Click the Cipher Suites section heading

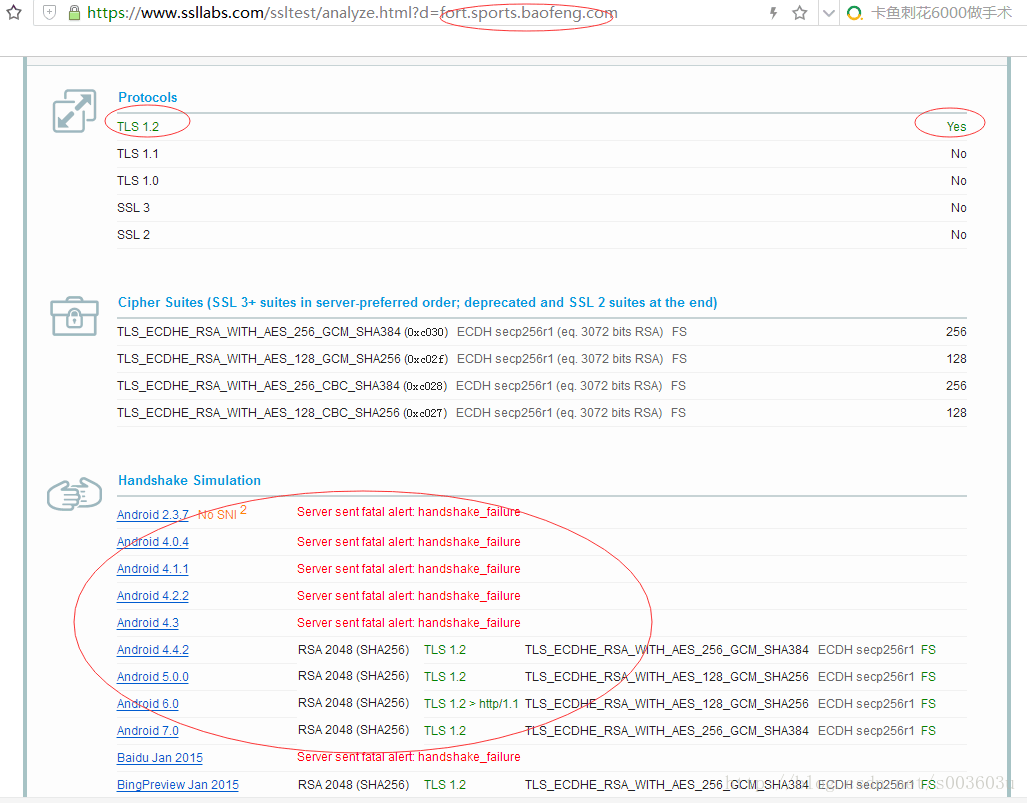point(417,303)
